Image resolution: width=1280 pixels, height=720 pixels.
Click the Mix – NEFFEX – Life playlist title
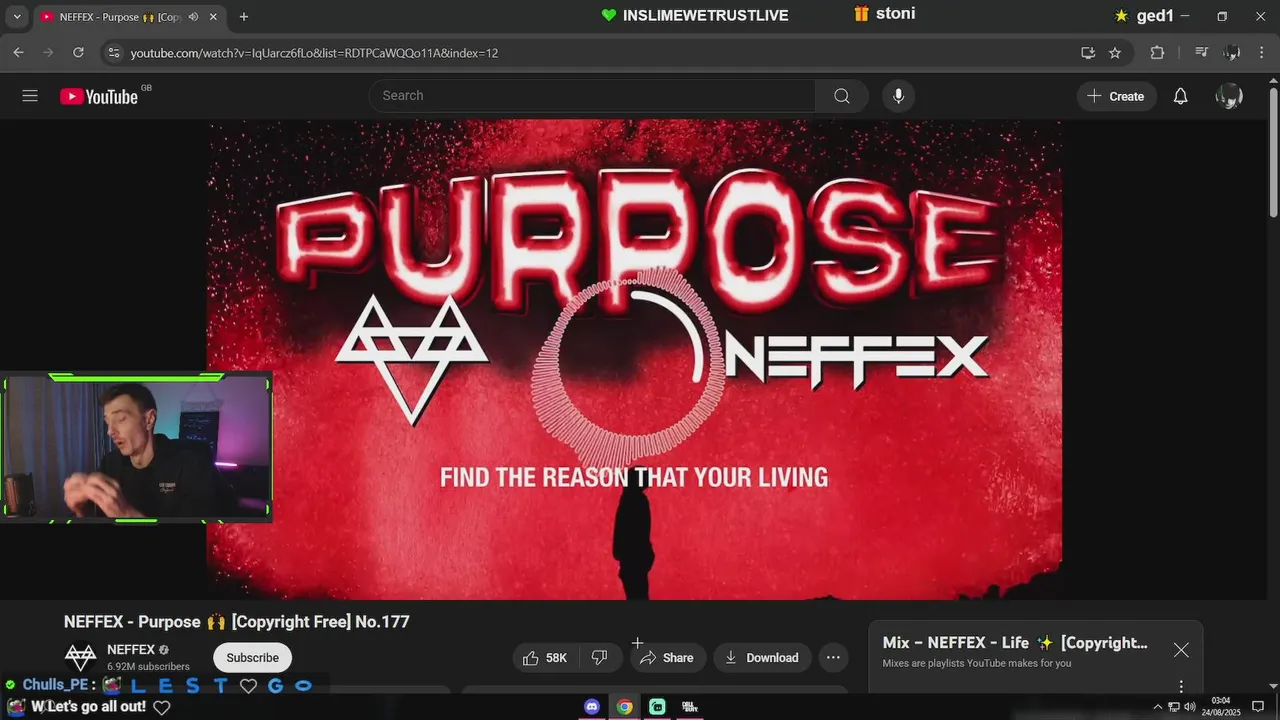coord(1015,643)
